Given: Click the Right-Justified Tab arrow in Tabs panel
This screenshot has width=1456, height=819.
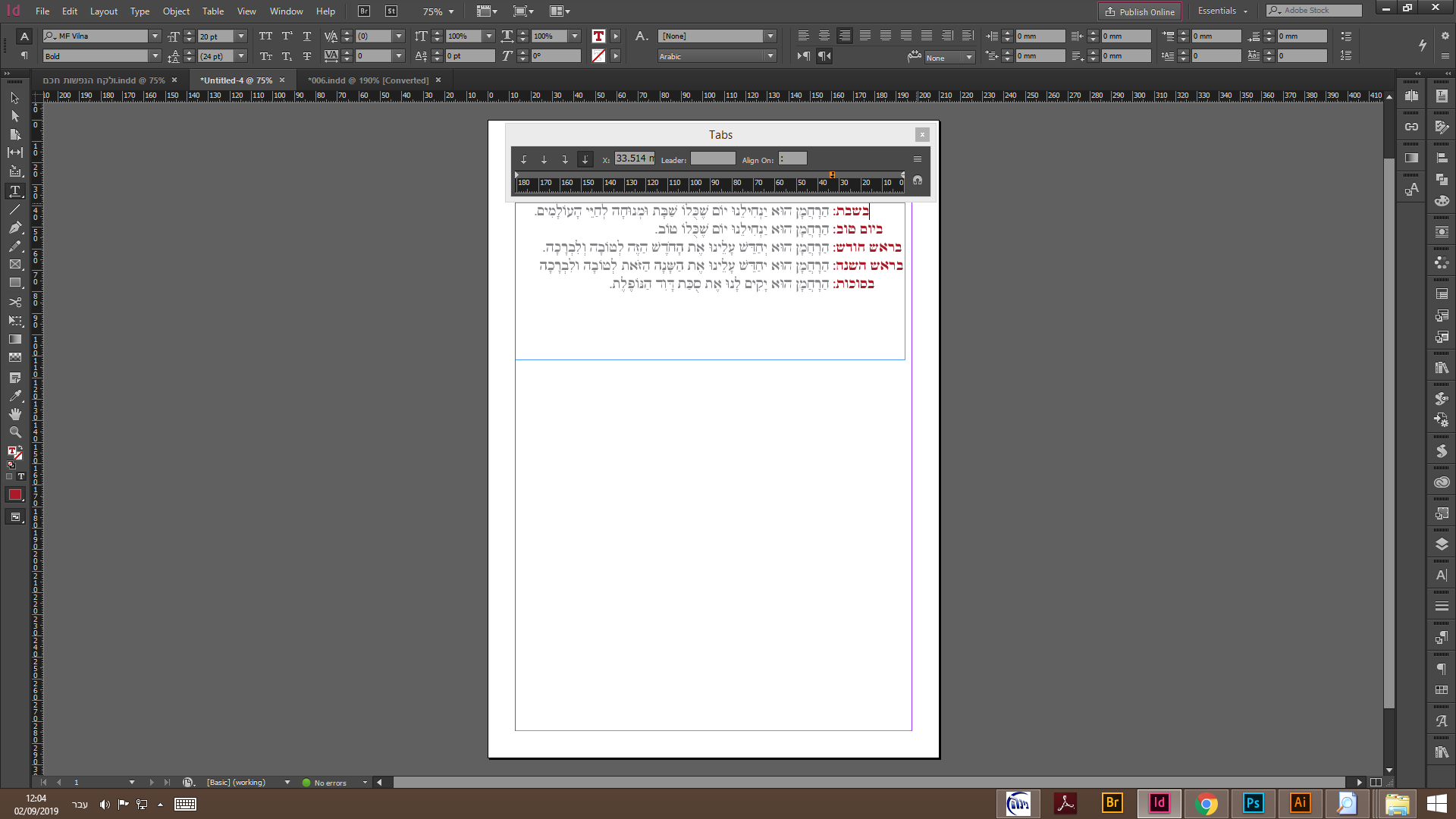Looking at the screenshot, I should click(x=564, y=159).
